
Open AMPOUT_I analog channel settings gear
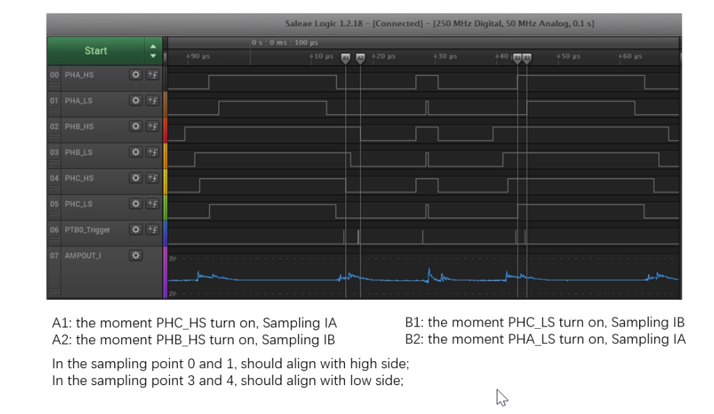click(x=136, y=256)
